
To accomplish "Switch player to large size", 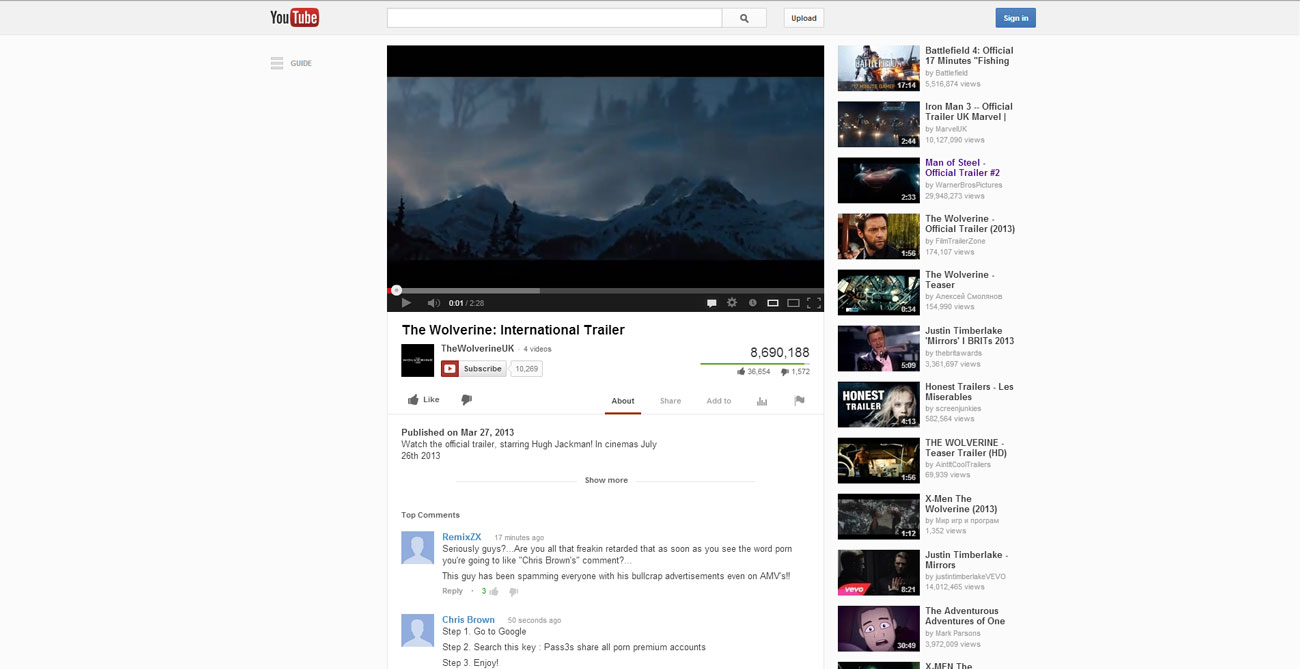I will (x=794, y=303).
